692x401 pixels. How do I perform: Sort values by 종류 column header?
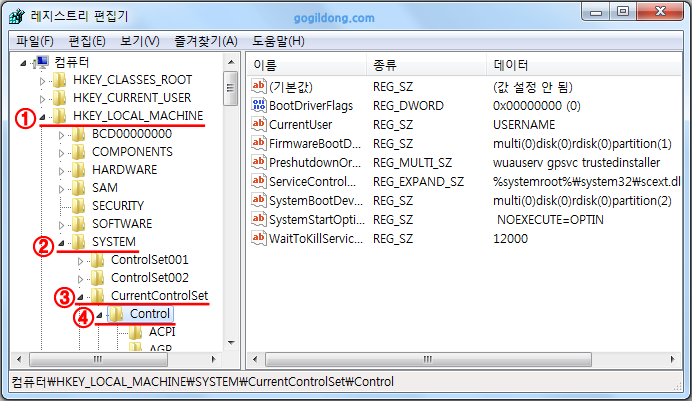click(x=426, y=65)
